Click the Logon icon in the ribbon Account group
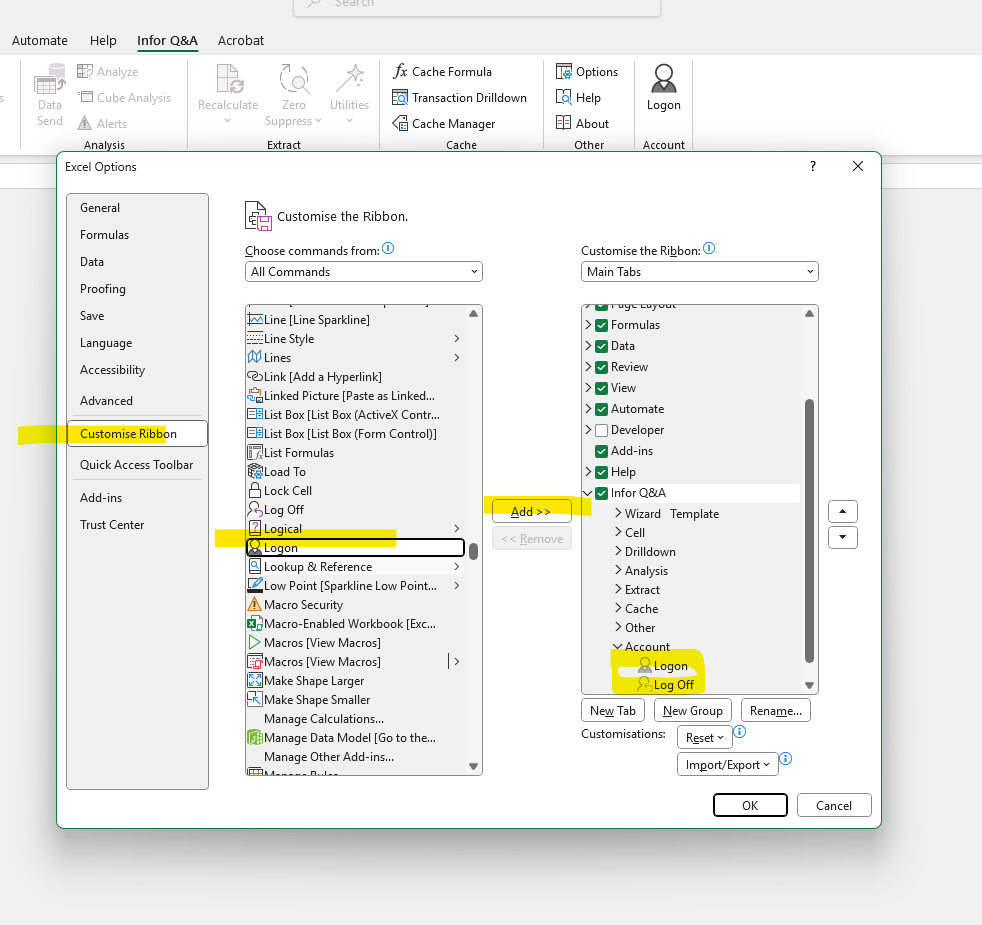Viewport: 982px width, 925px height. (x=664, y=79)
